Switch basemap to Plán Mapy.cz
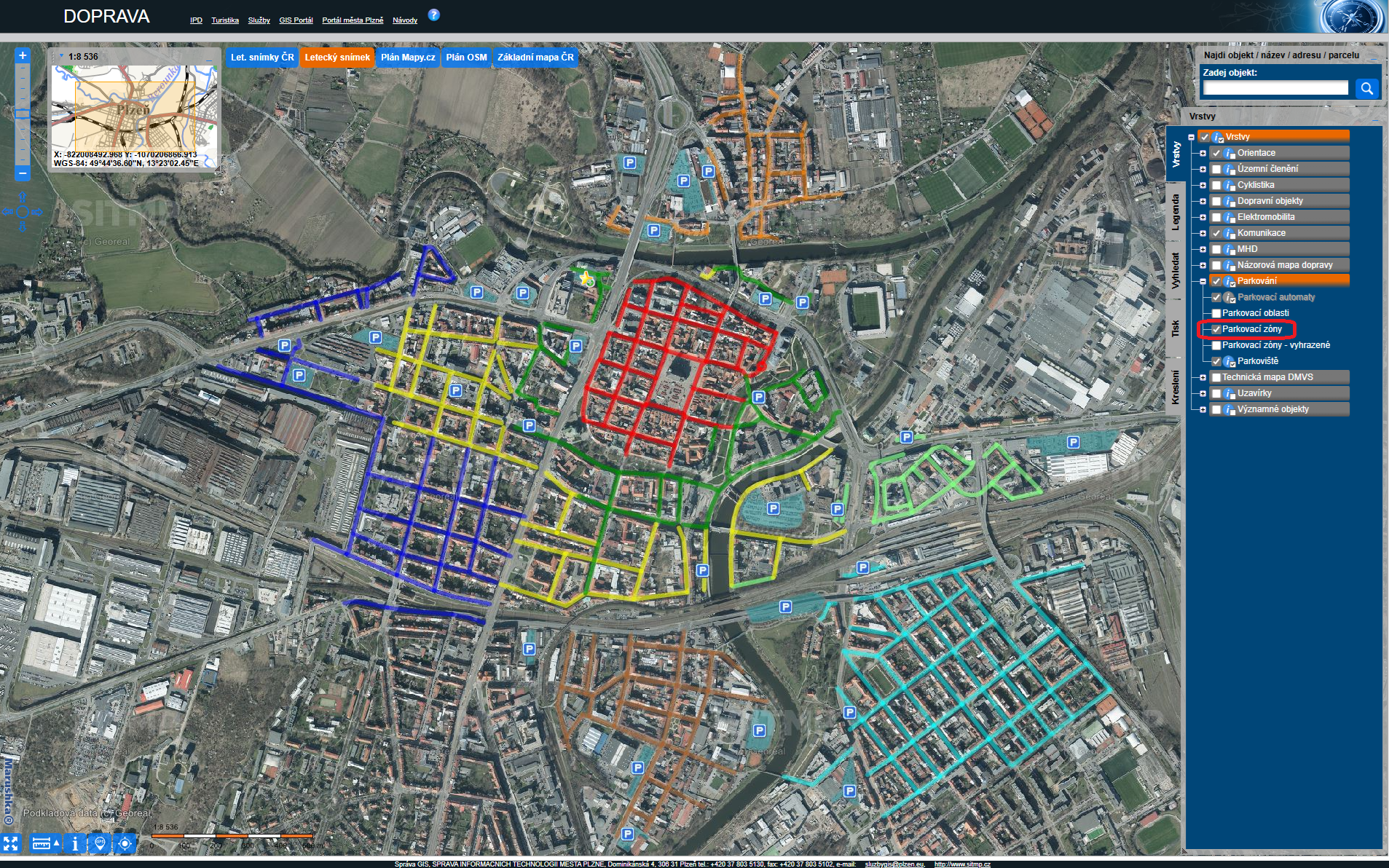Image resolution: width=1389 pixels, height=868 pixels. 408,58
